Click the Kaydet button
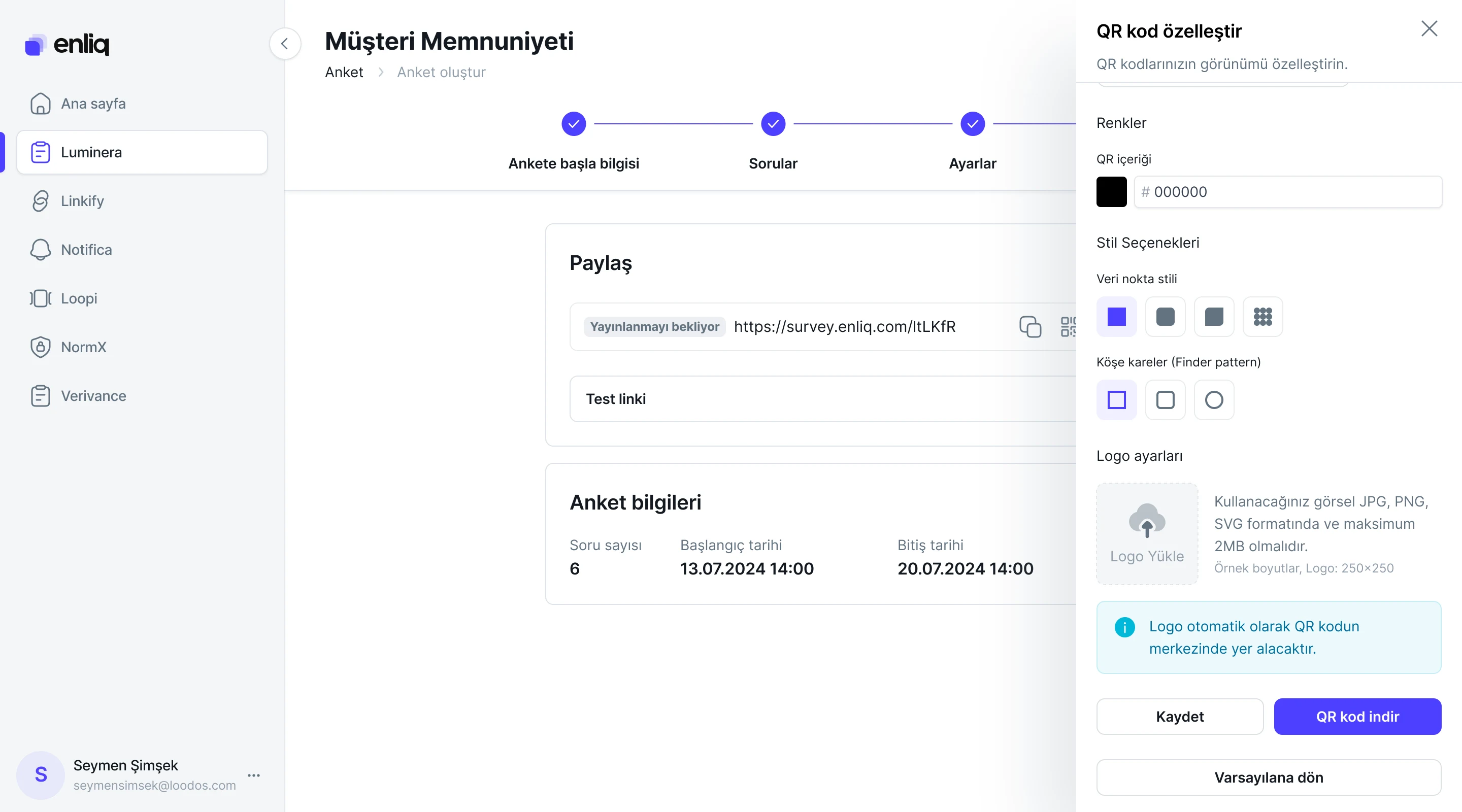Screen dimensions: 1462x812 pyautogui.click(x=1180, y=717)
